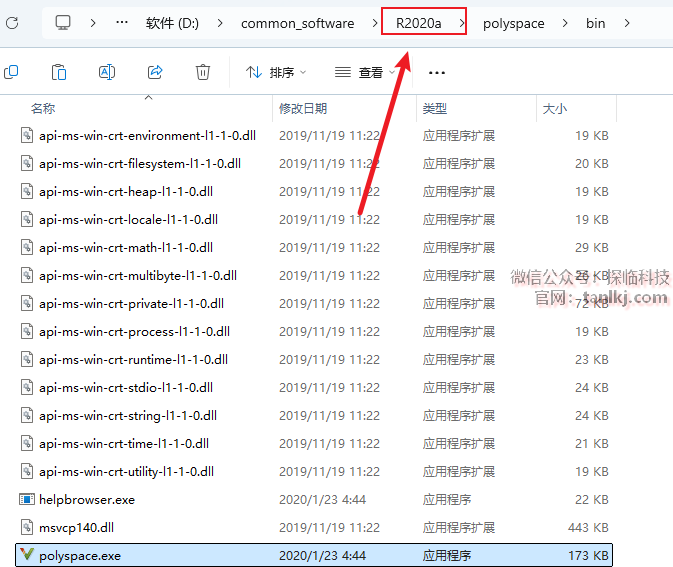Expand the chevron after bin in the path
The height and width of the screenshot is (567, 673).
627,23
